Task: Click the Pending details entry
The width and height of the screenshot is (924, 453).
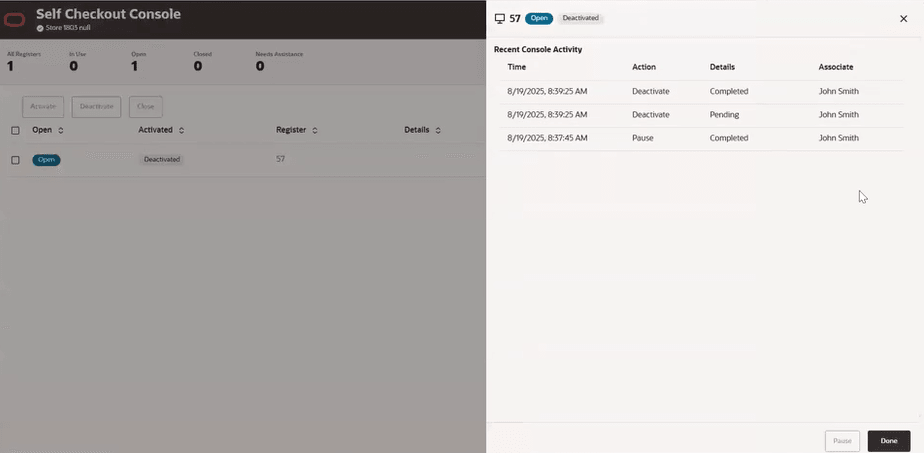Action: click(724, 115)
